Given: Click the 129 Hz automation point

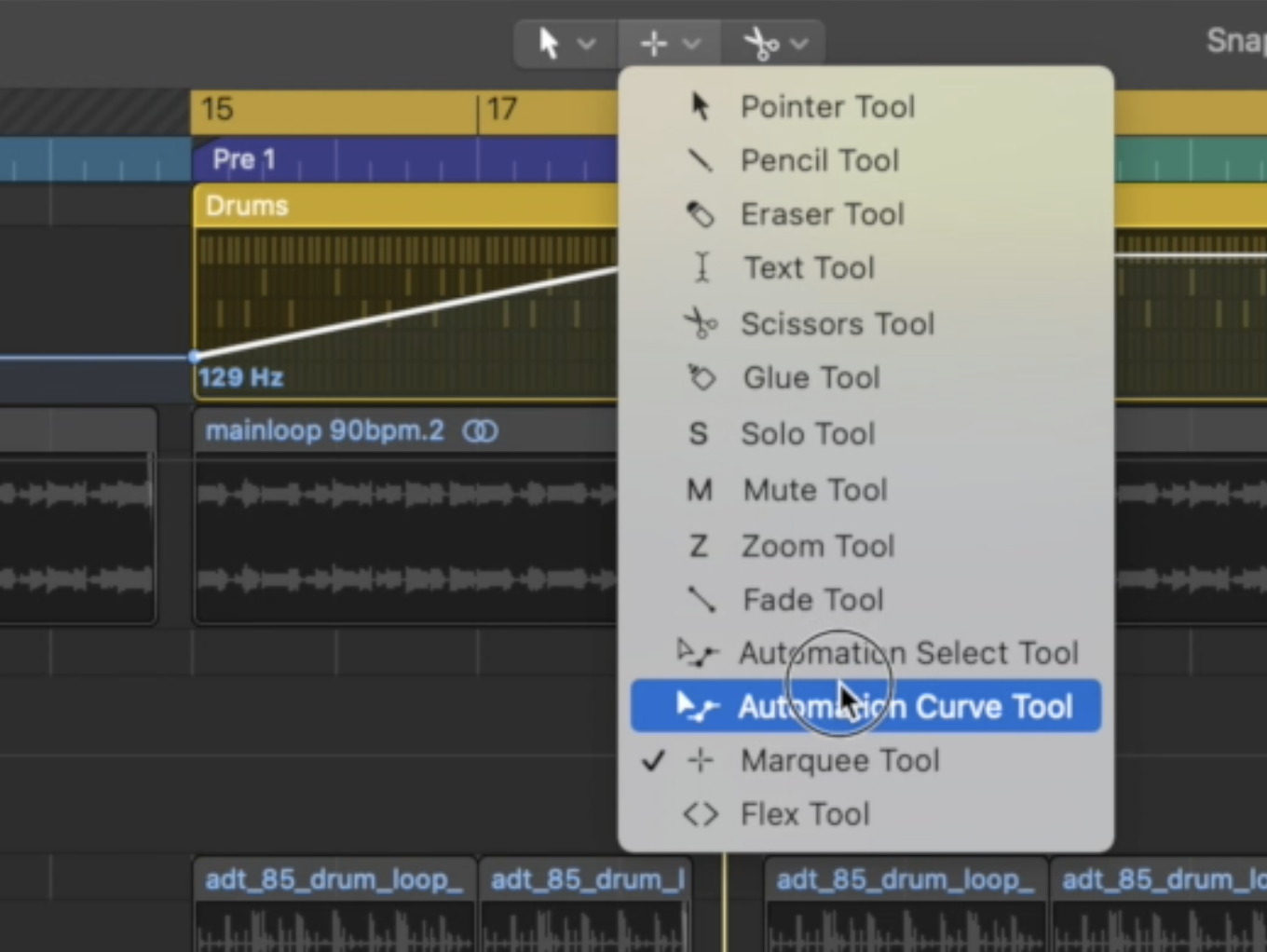Looking at the screenshot, I should (195, 357).
